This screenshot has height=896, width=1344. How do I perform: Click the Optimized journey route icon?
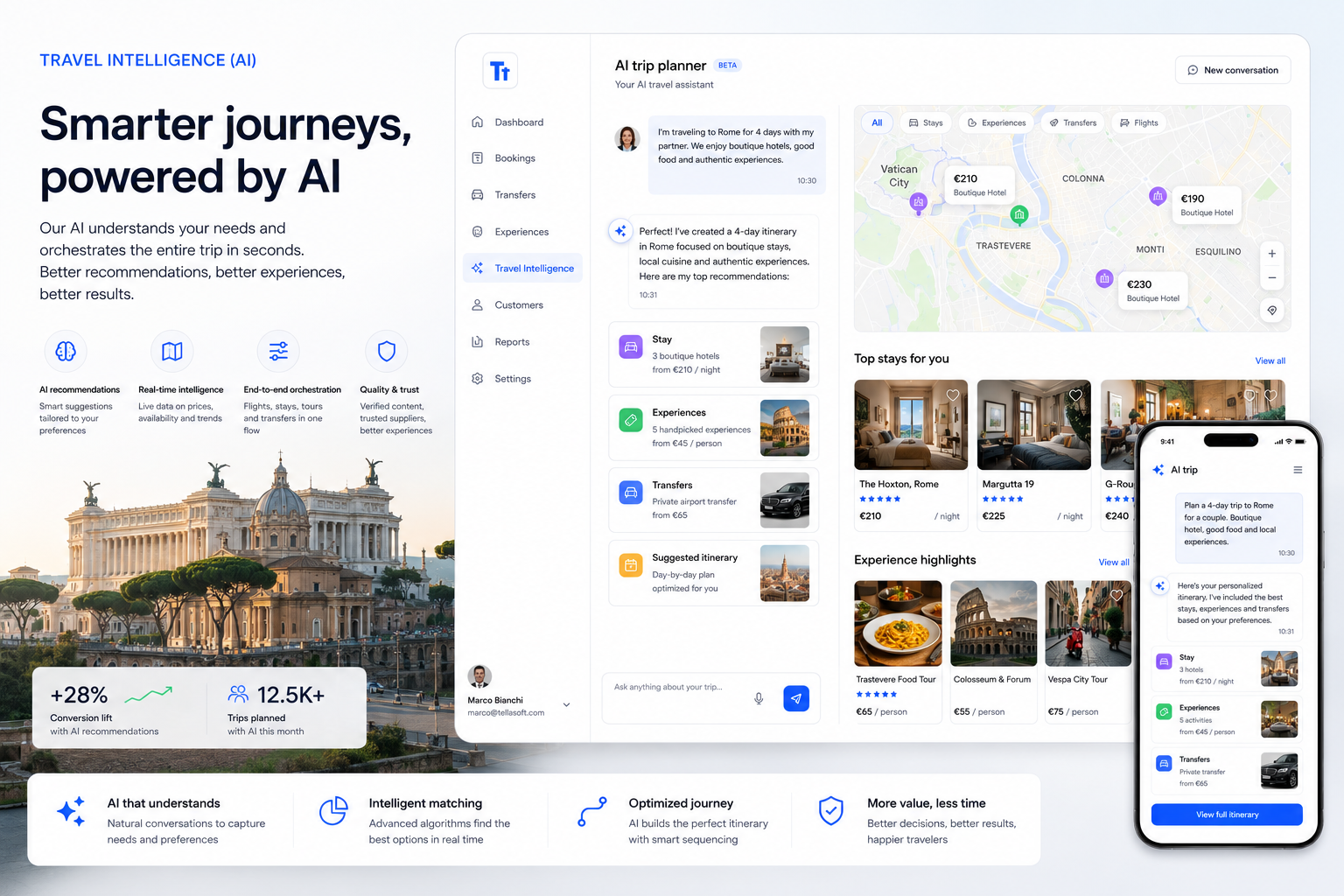click(592, 811)
